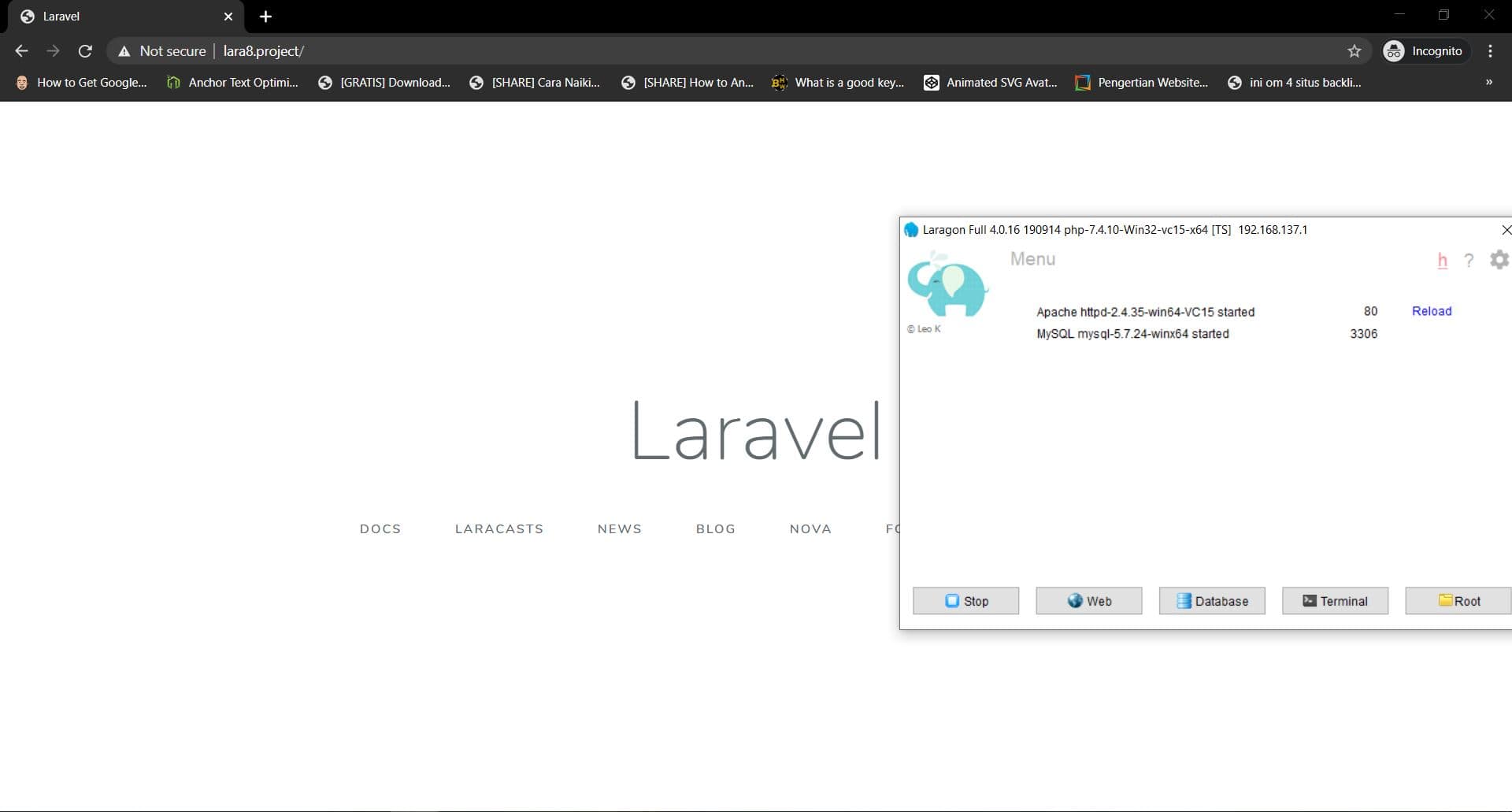Click the red 'h' icon in Laragon
Image resolution: width=1512 pixels, height=812 pixels.
pos(1442,260)
